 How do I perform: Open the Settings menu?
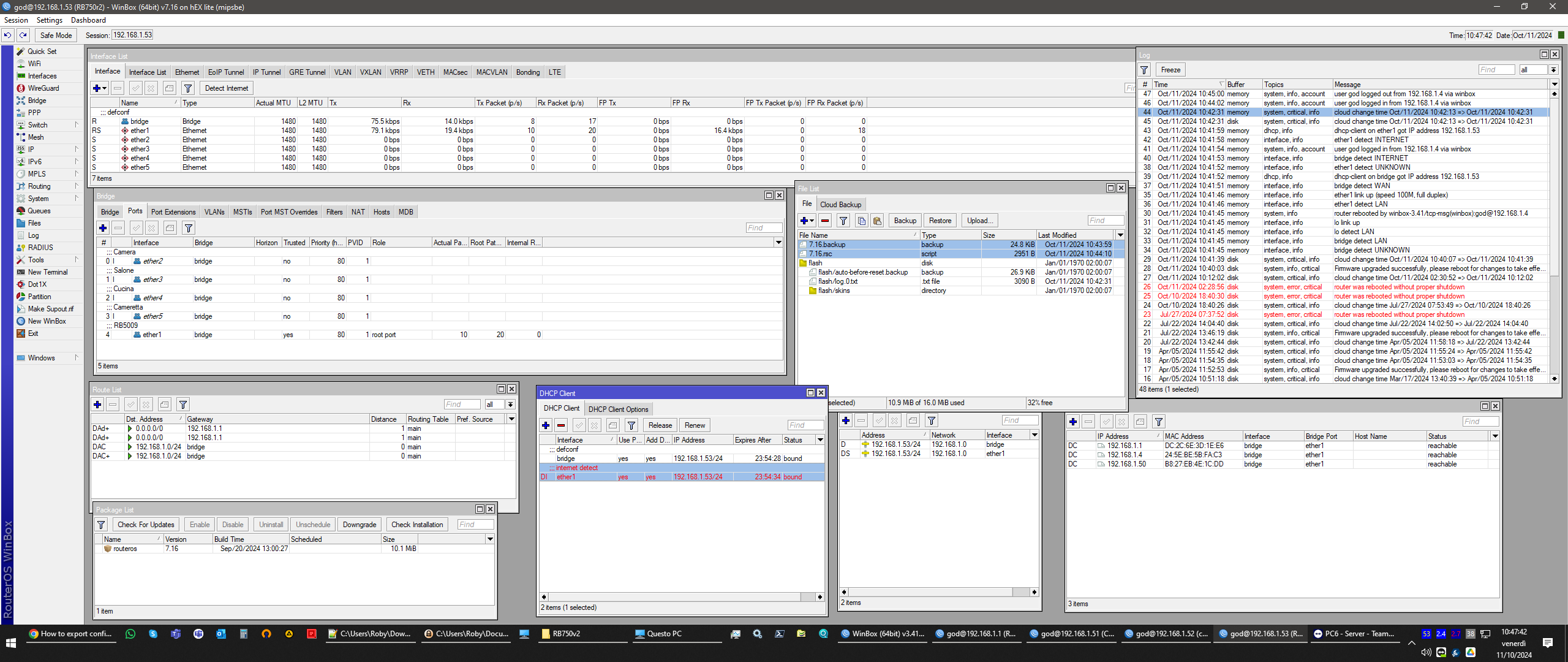point(49,20)
